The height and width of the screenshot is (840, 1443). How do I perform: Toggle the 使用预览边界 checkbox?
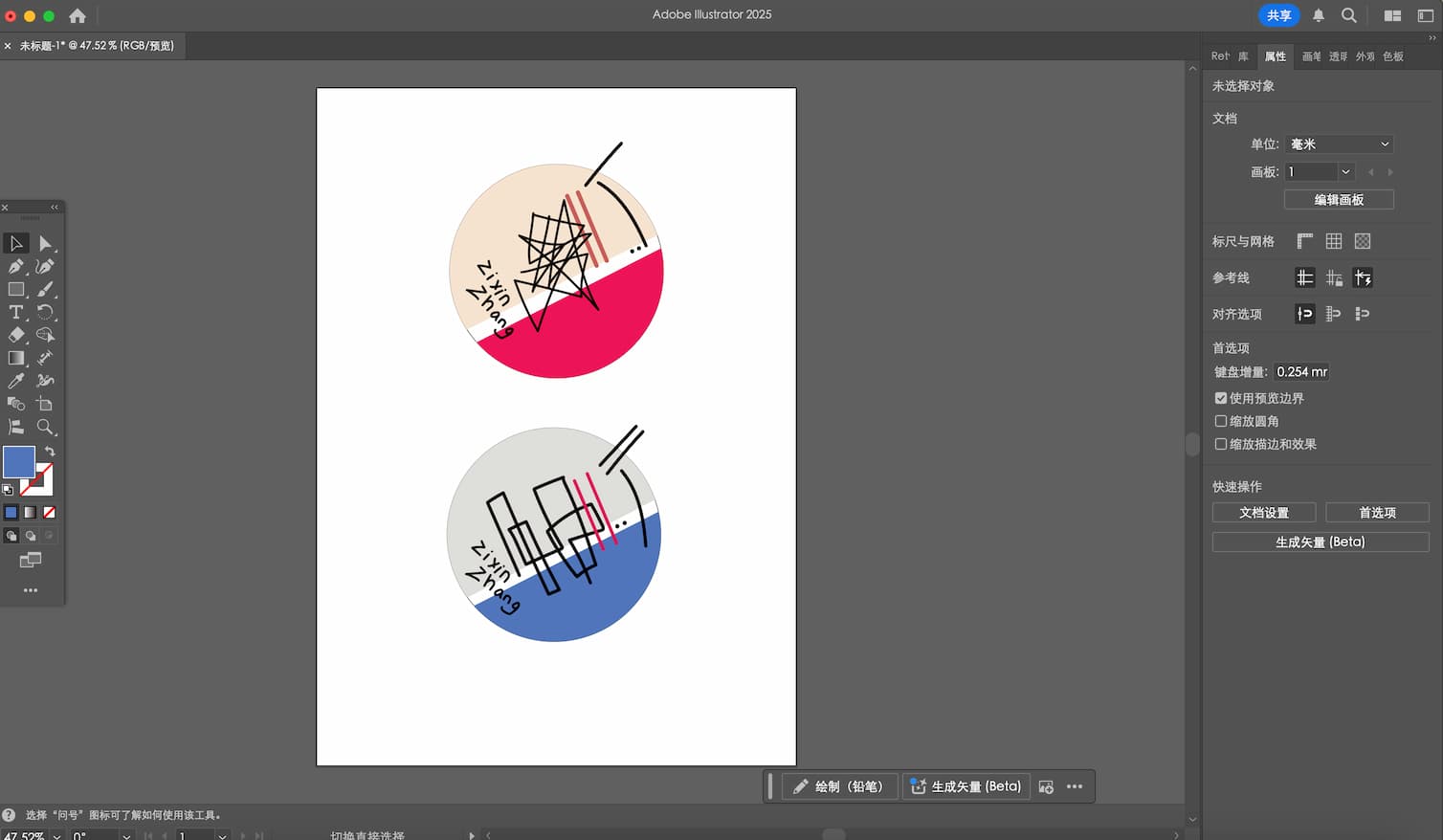[1221, 398]
